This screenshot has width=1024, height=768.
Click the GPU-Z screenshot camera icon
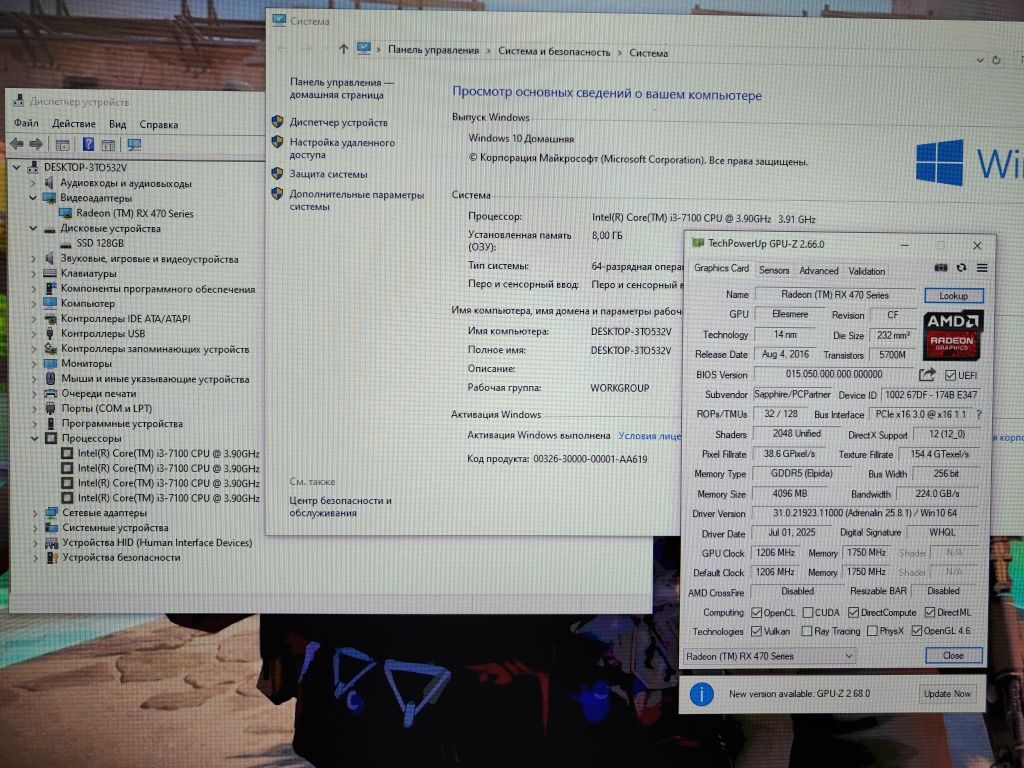(x=940, y=268)
